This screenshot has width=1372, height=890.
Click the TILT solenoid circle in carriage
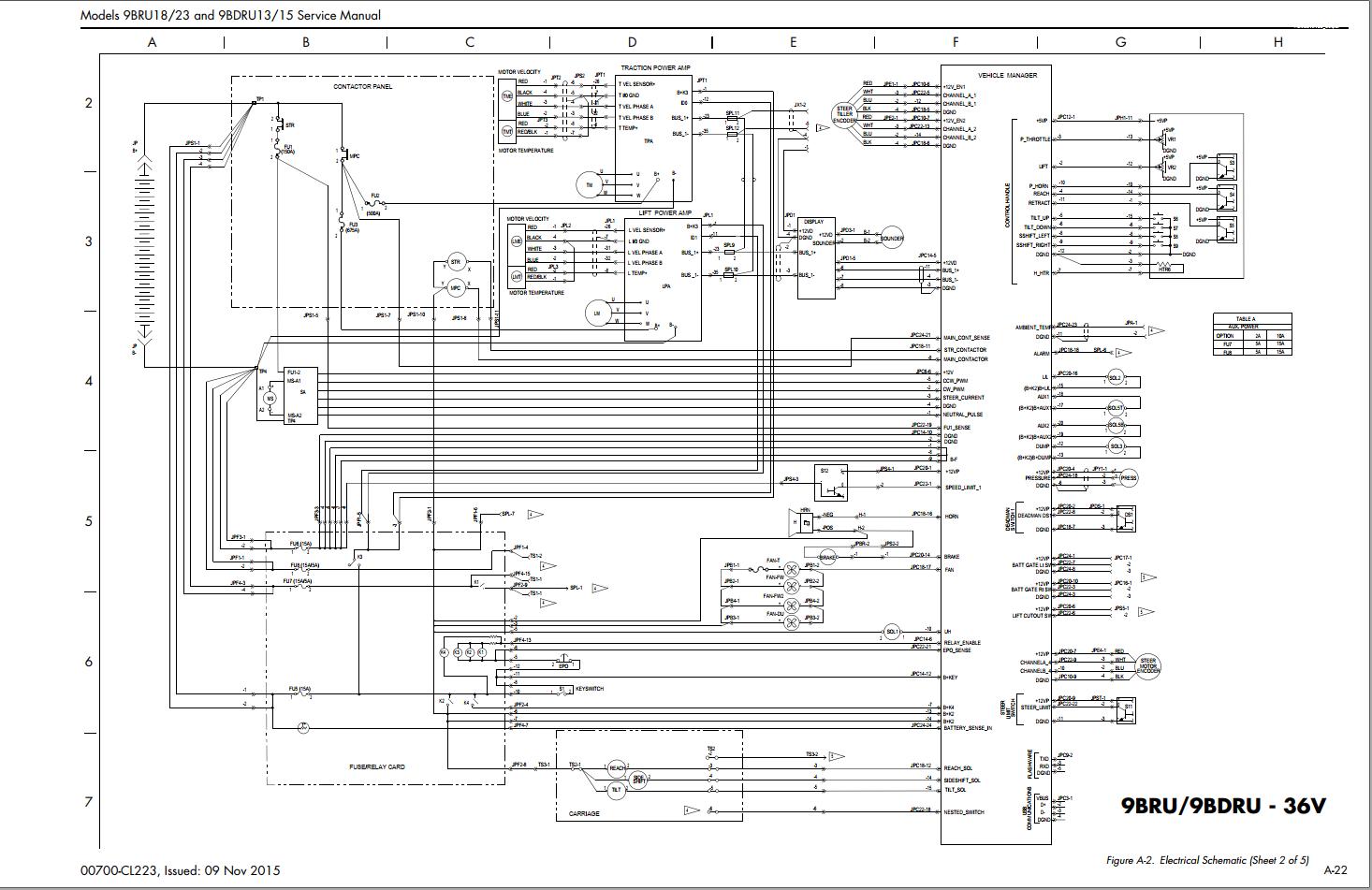pos(616,790)
